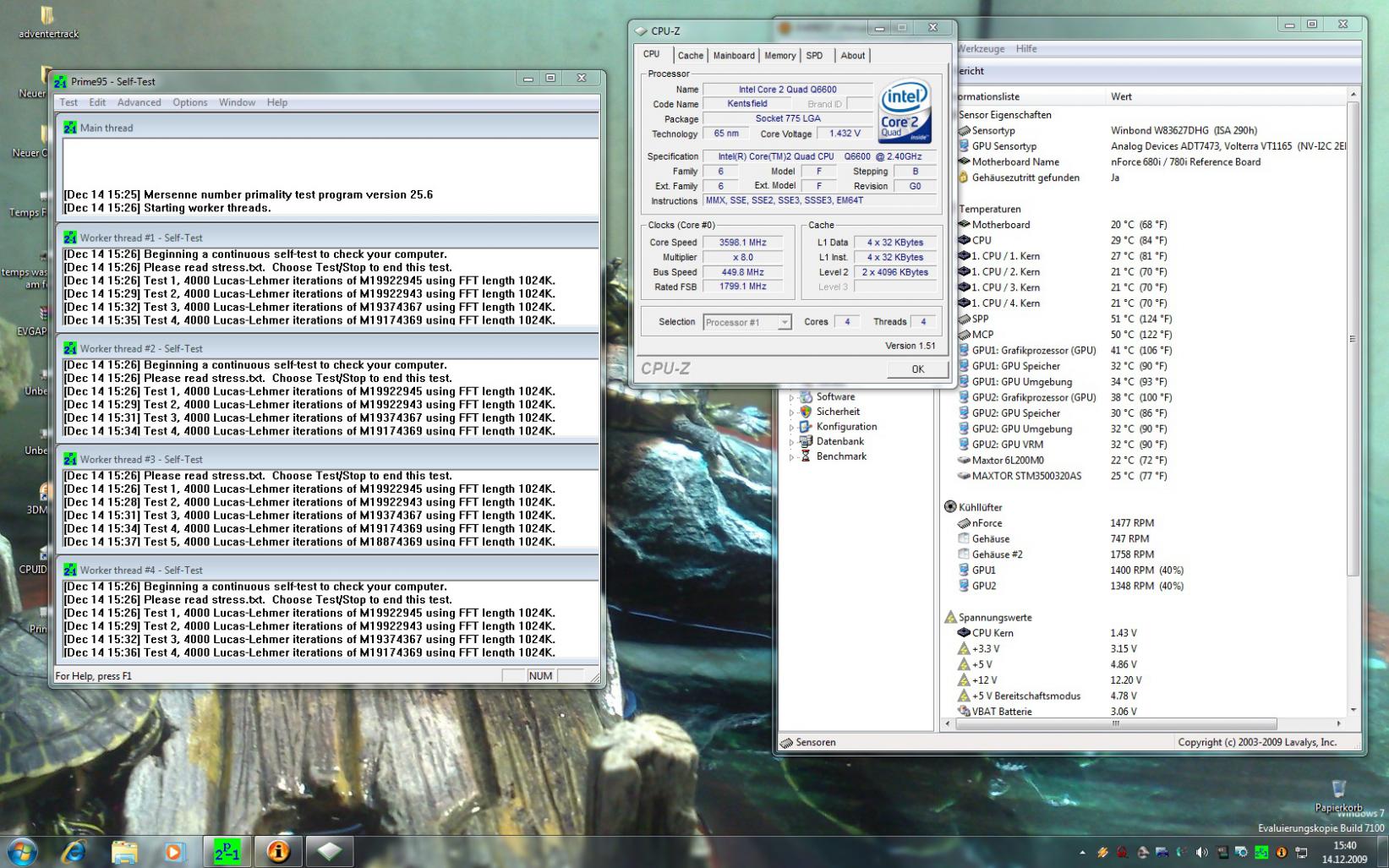Click the GPU2: GPU VRM row icon
Image resolution: width=1389 pixels, height=868 pixels.
(963, 444)
